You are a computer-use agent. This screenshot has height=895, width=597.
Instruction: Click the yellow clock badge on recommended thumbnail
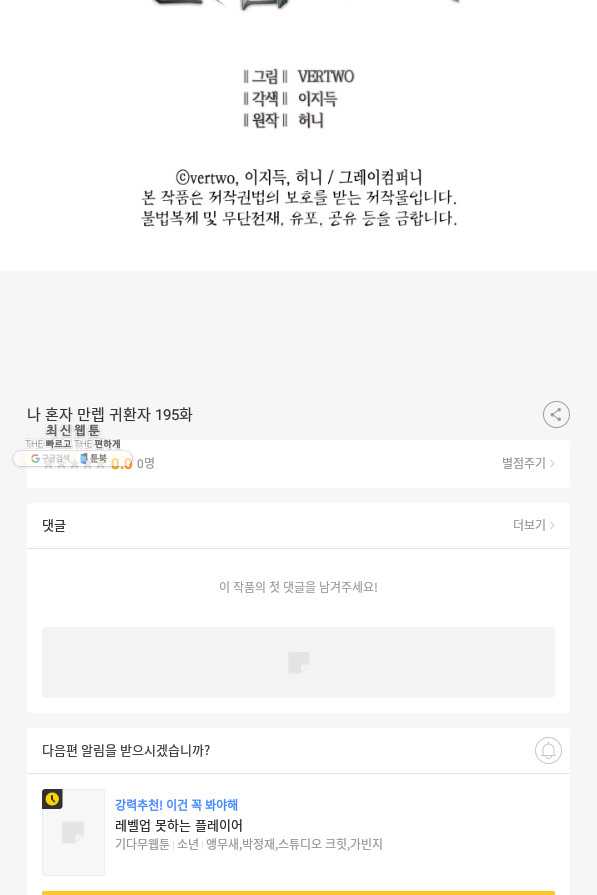tap(52, 799)
